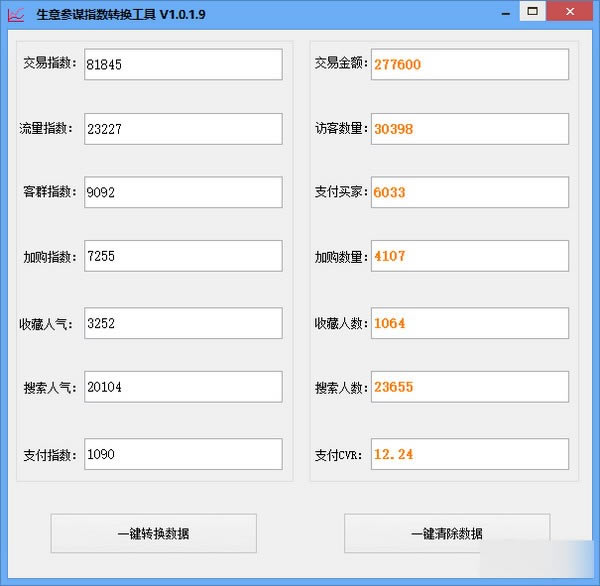
Task: Click the 搜索人气 input field
Action: 183,387
